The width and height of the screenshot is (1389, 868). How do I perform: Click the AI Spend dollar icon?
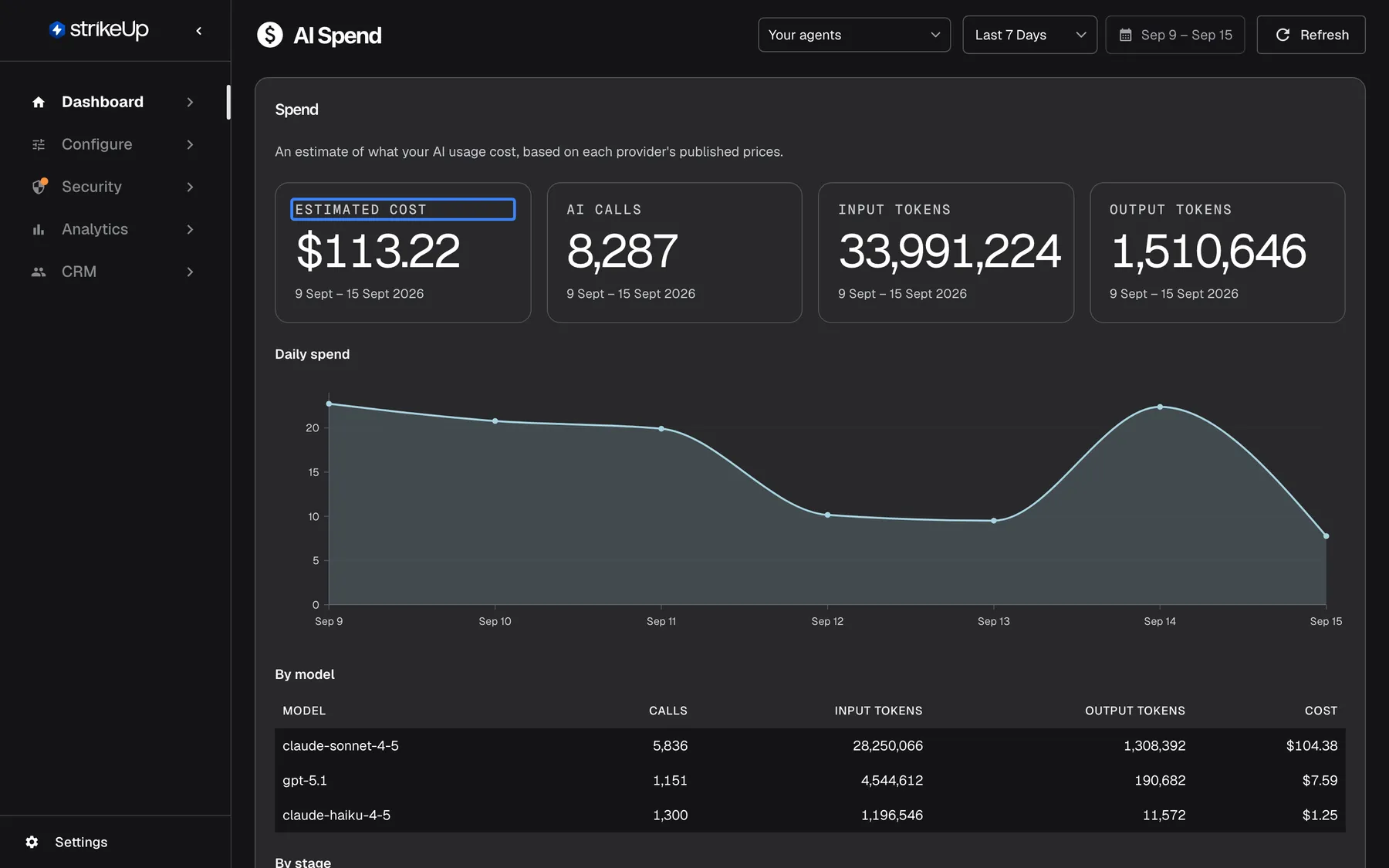coord(270,35)
